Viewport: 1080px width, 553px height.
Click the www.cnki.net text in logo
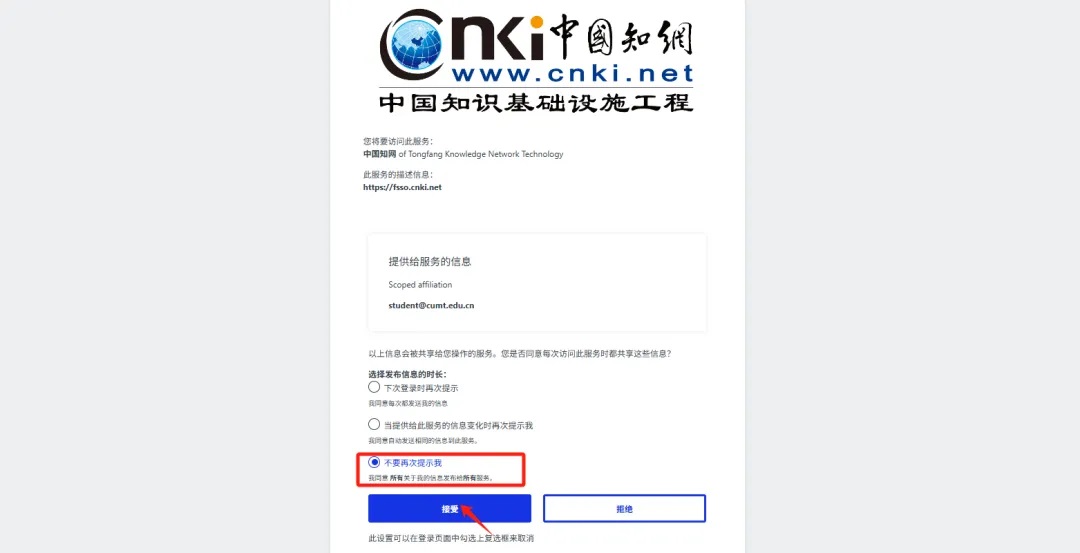coord(572,73)
